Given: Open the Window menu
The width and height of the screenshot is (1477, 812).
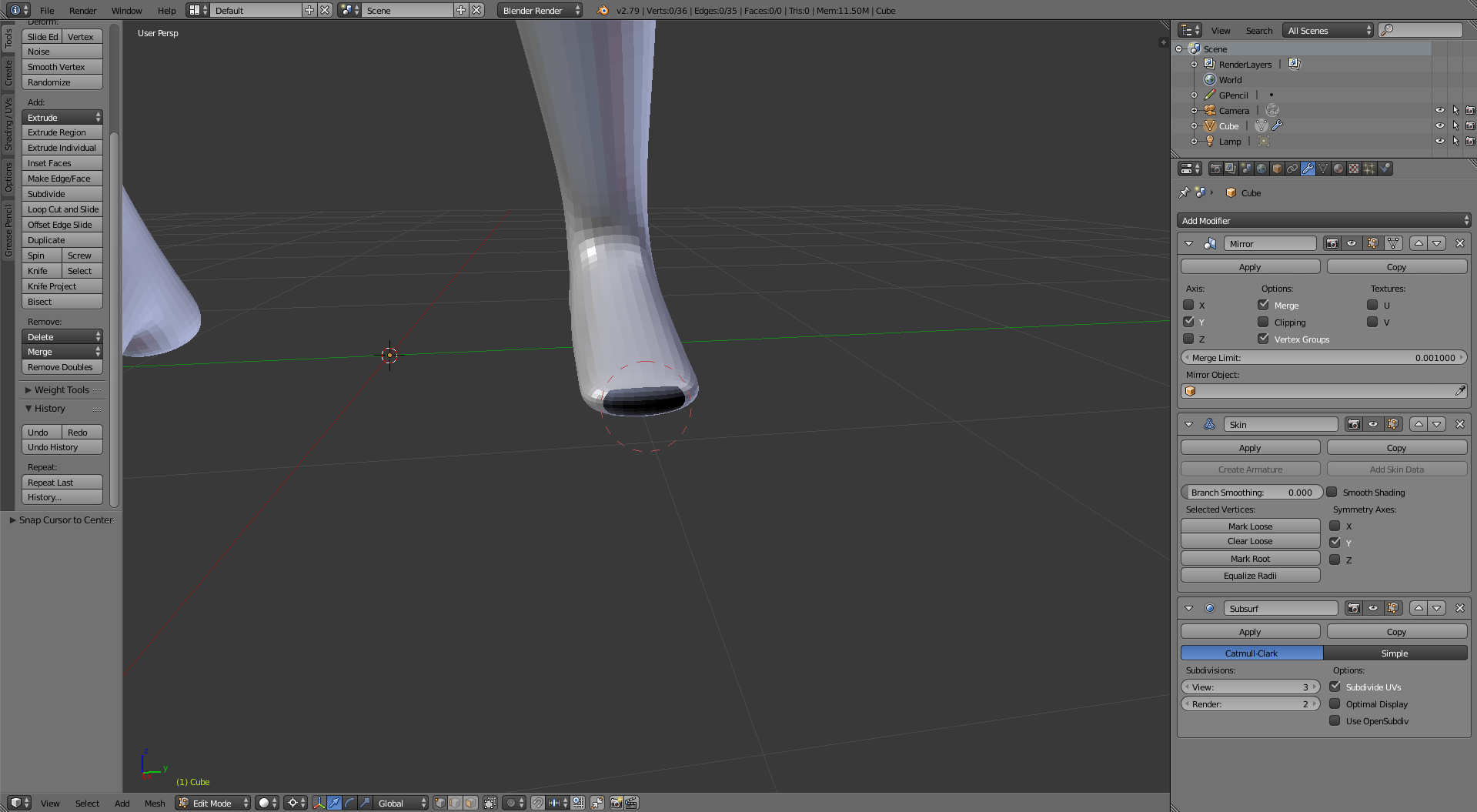Looking at the screenshot, I should (x=126, y=10).
